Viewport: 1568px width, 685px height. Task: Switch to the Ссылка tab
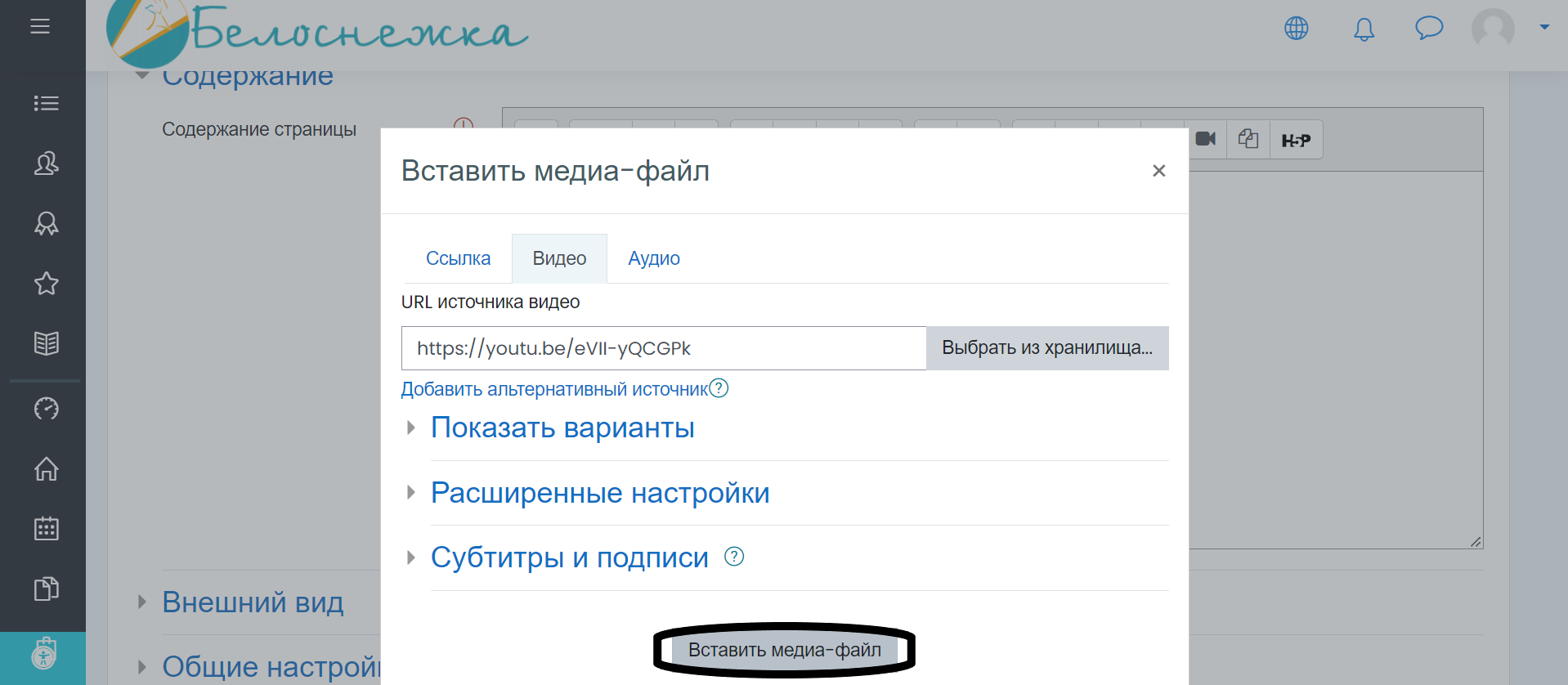coord(458,258)
